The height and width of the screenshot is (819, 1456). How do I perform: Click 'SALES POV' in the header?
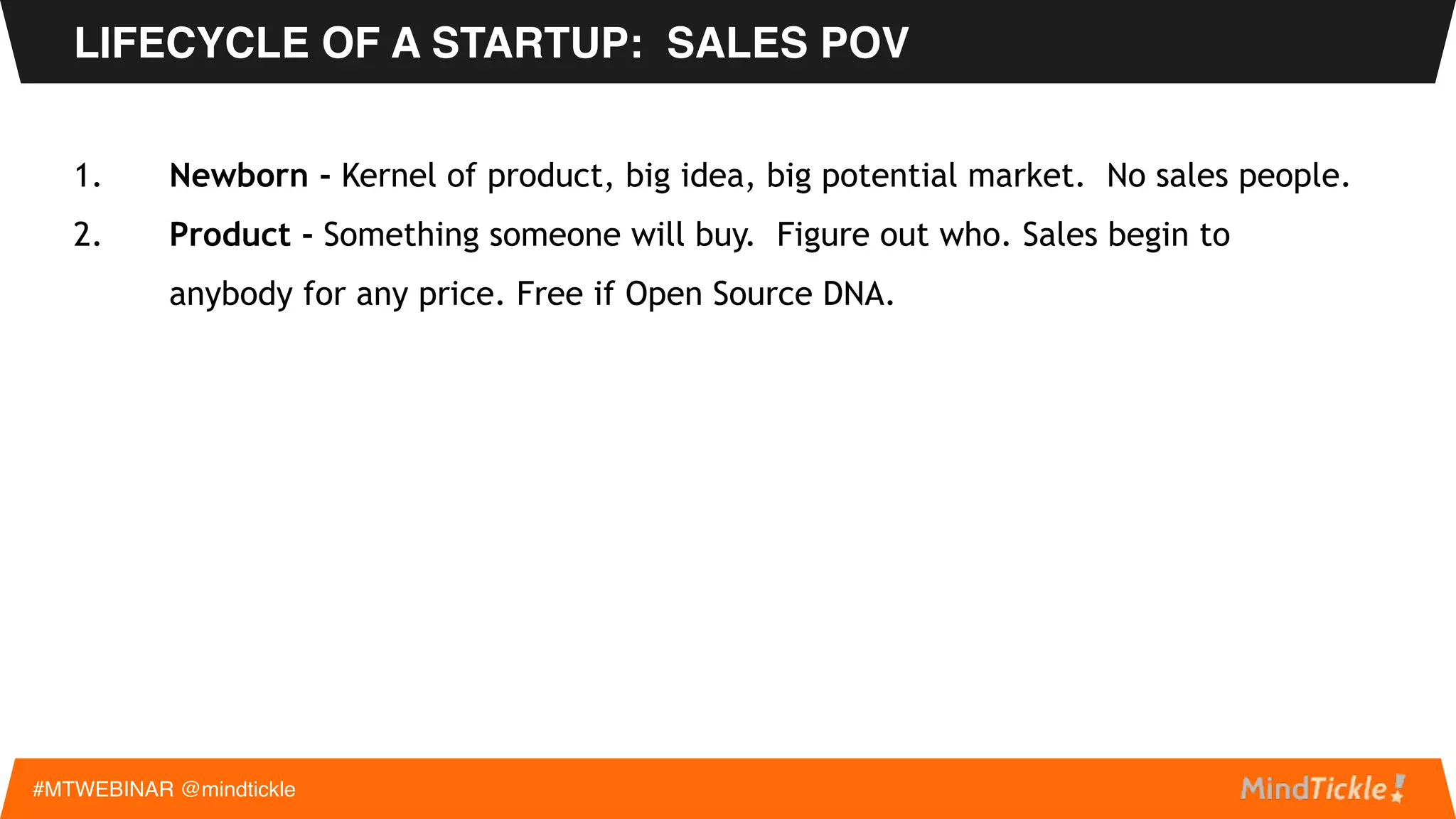click(788, 43)
